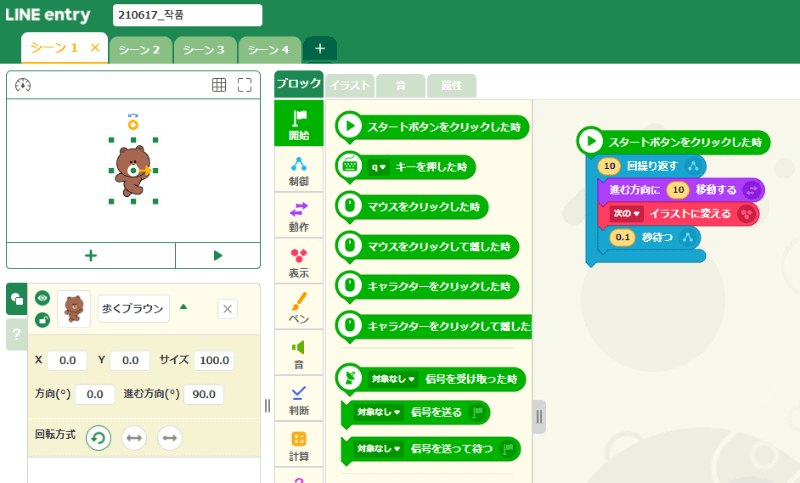Click repeat count 10 in 回繰り返す block

pos(609,166)
